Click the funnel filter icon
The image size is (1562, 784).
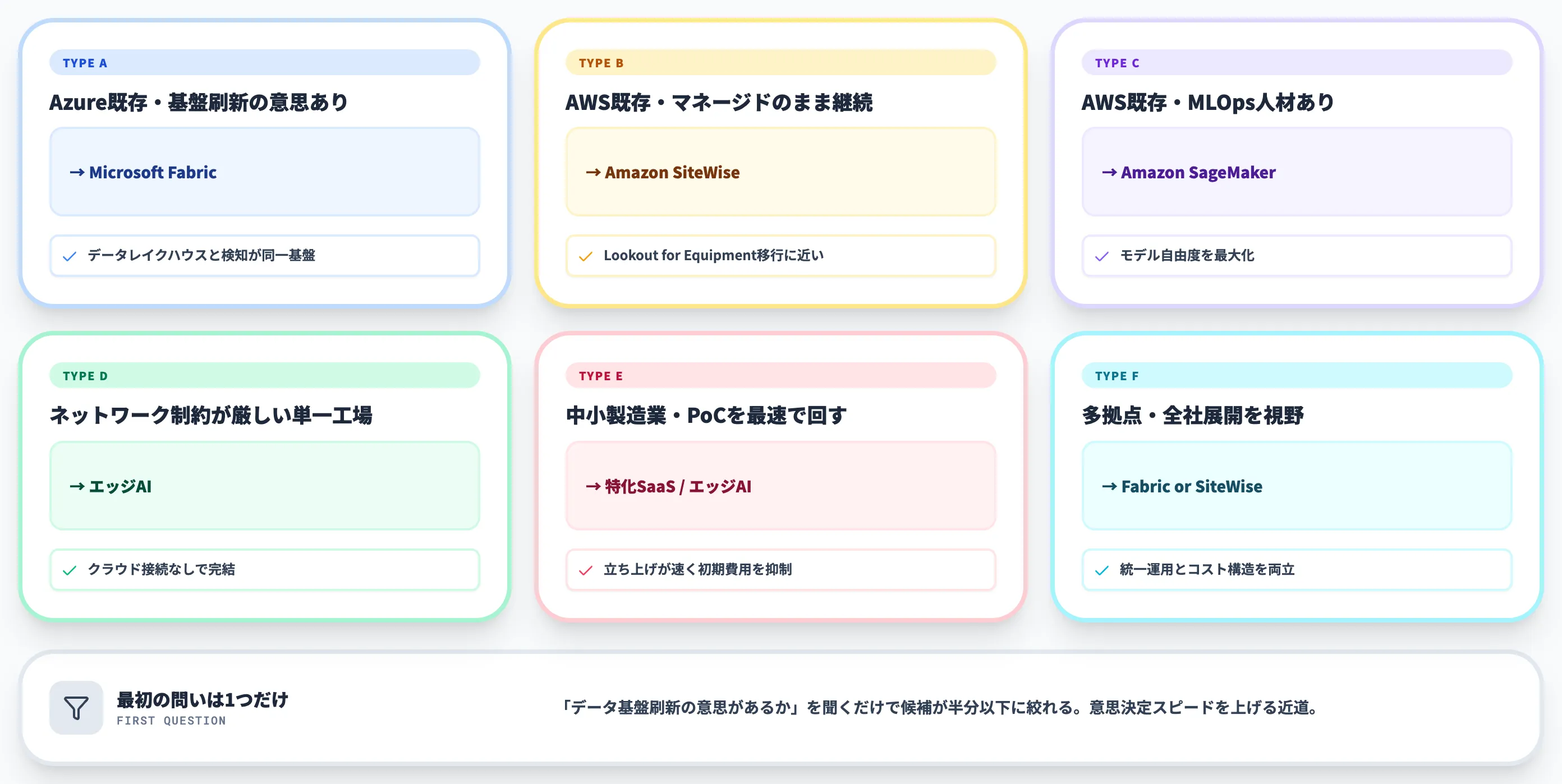coord(76,708)
